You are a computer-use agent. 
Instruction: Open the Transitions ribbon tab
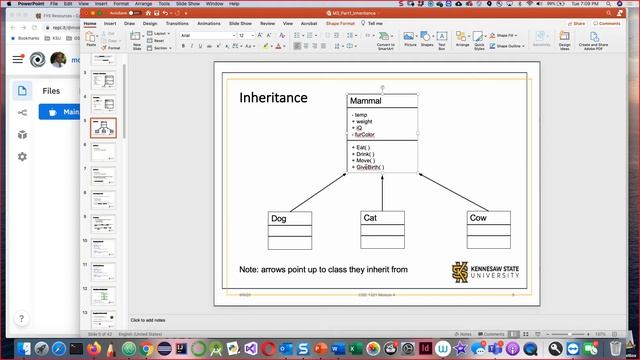pyautogui.click(x=177, y=24)
